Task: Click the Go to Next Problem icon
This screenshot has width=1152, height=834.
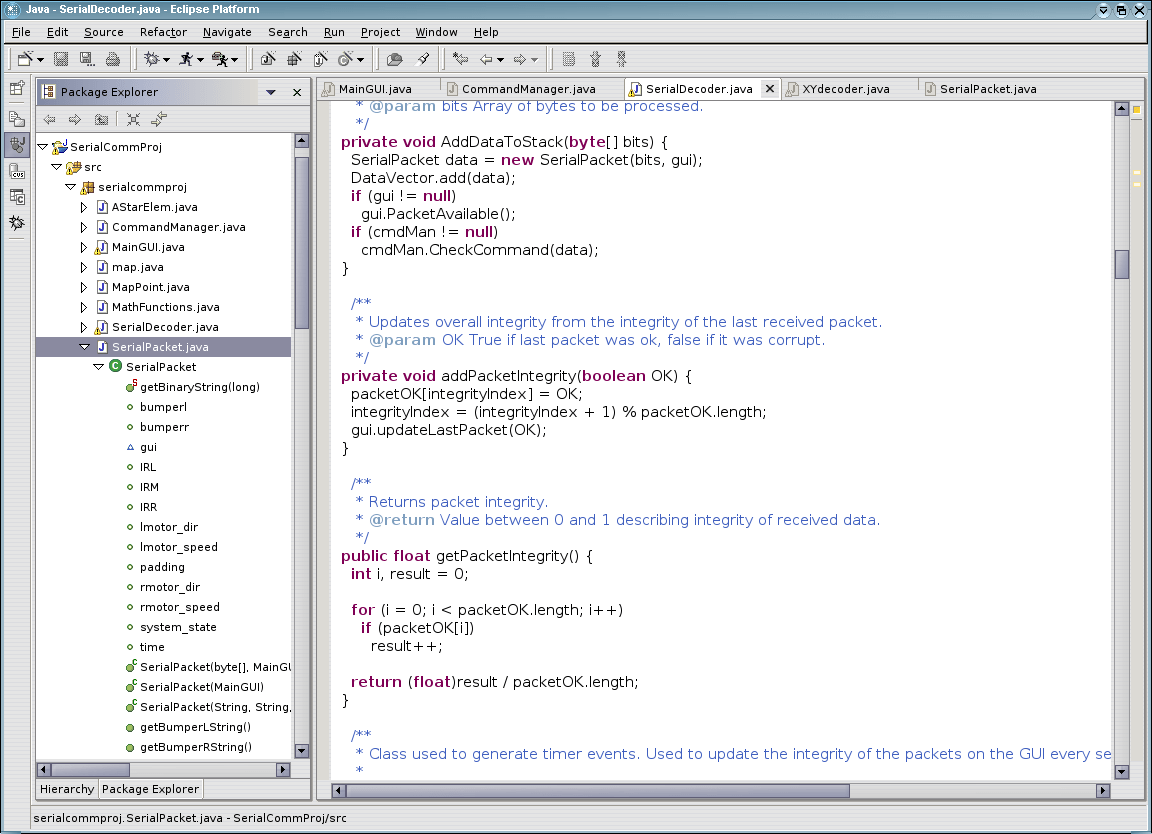Action: click(595, 59)
